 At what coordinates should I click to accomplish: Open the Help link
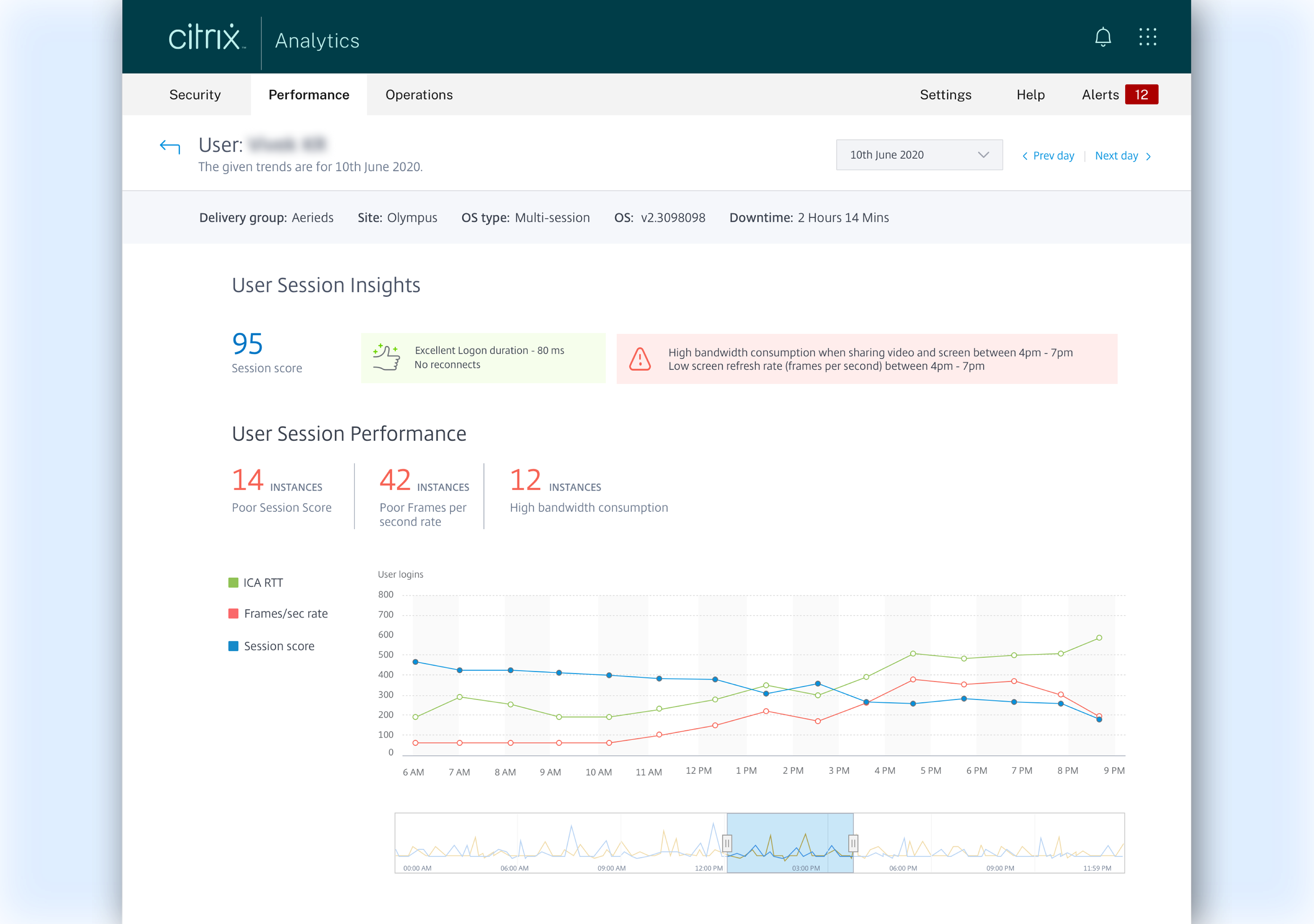[x=1030, y=95]
